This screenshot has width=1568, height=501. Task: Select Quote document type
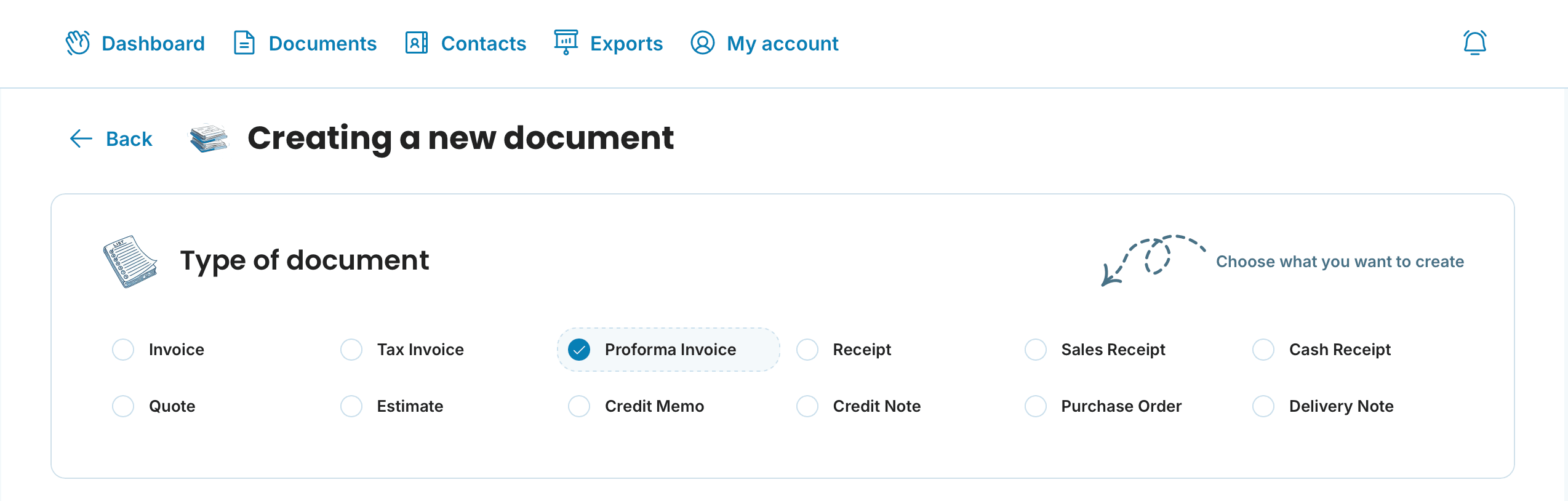tap(123, 406)
